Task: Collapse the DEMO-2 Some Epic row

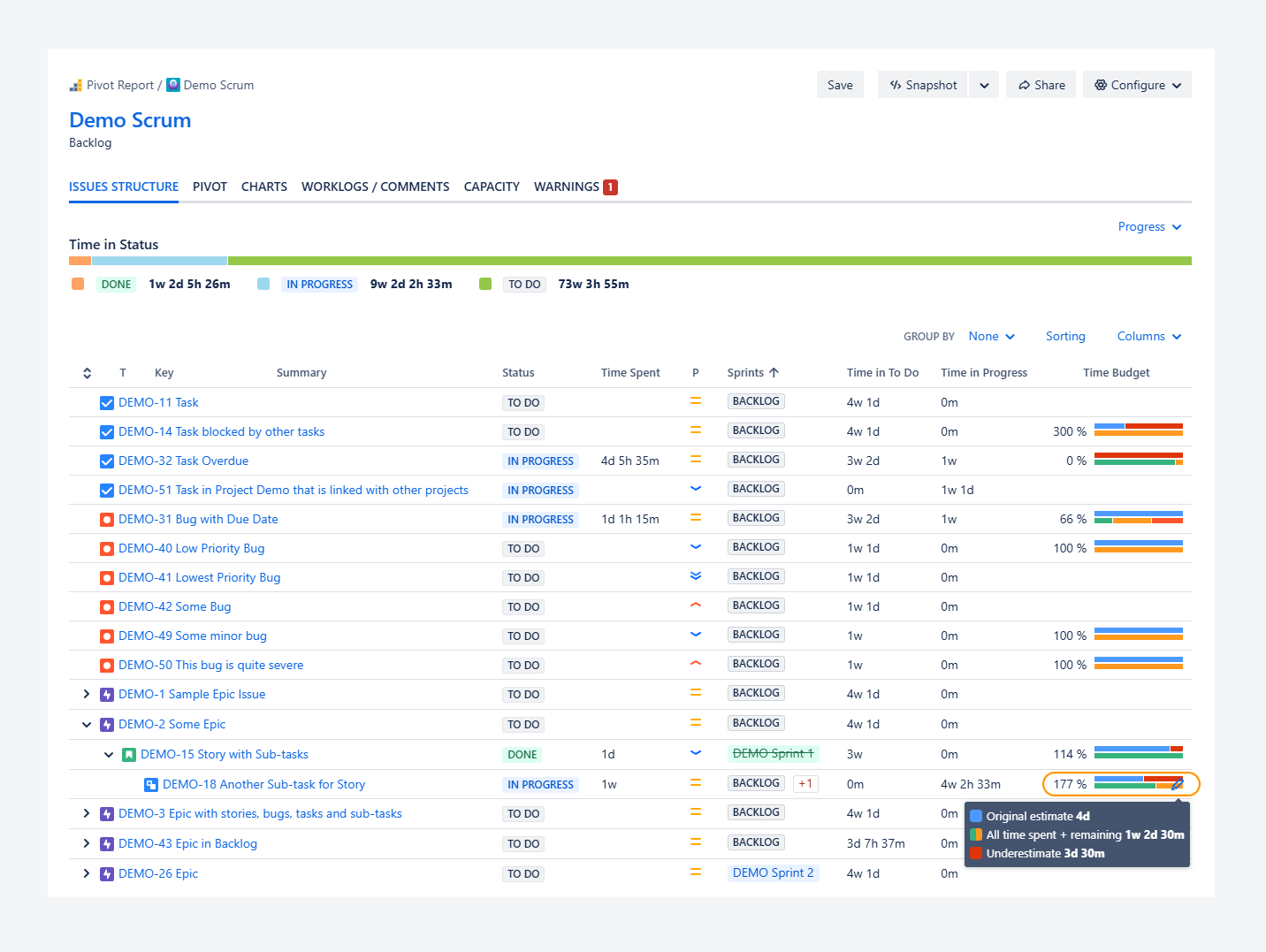Action: [x=86, y=725]
